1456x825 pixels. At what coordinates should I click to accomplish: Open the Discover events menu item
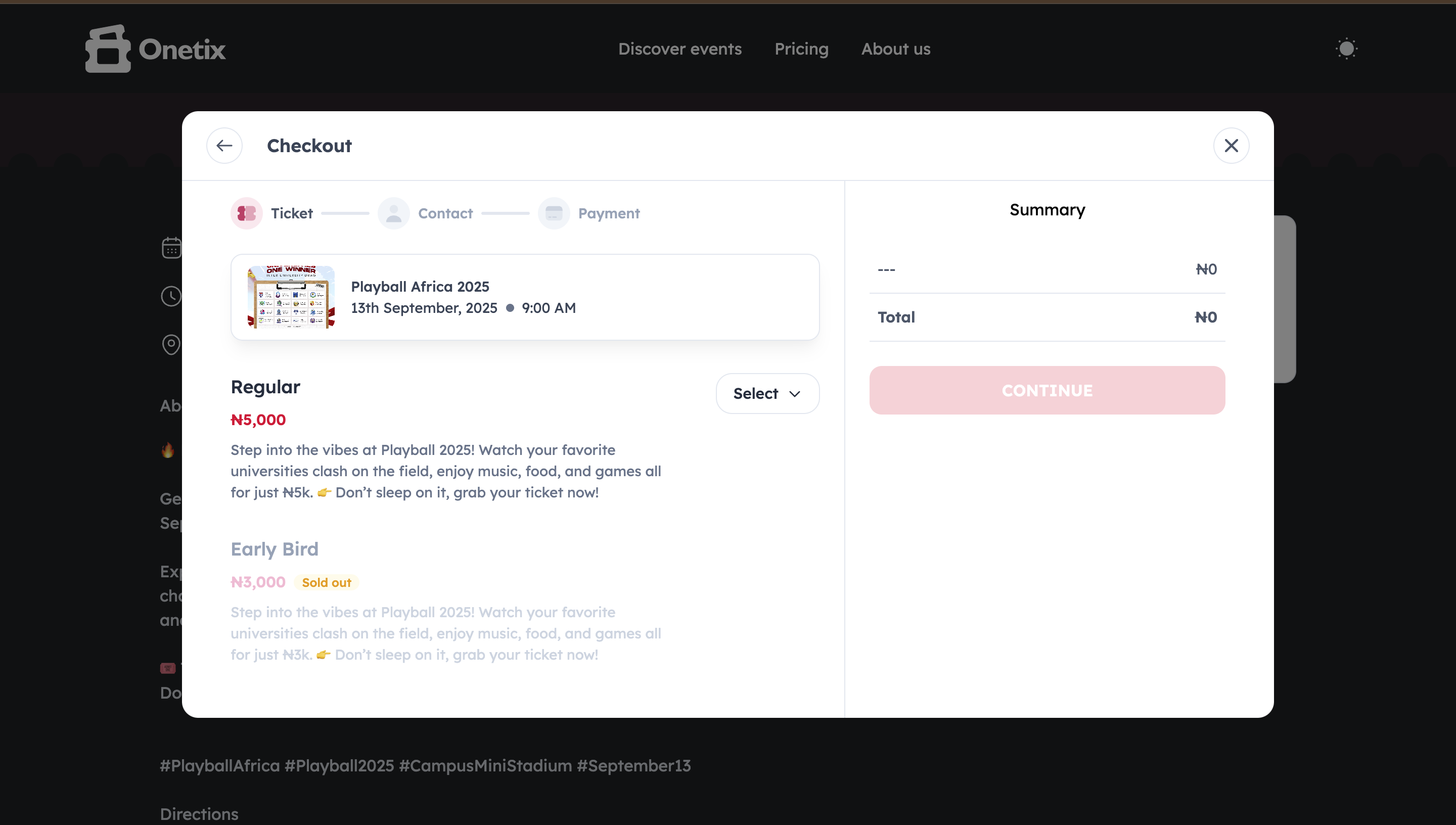tap(680, 49)
